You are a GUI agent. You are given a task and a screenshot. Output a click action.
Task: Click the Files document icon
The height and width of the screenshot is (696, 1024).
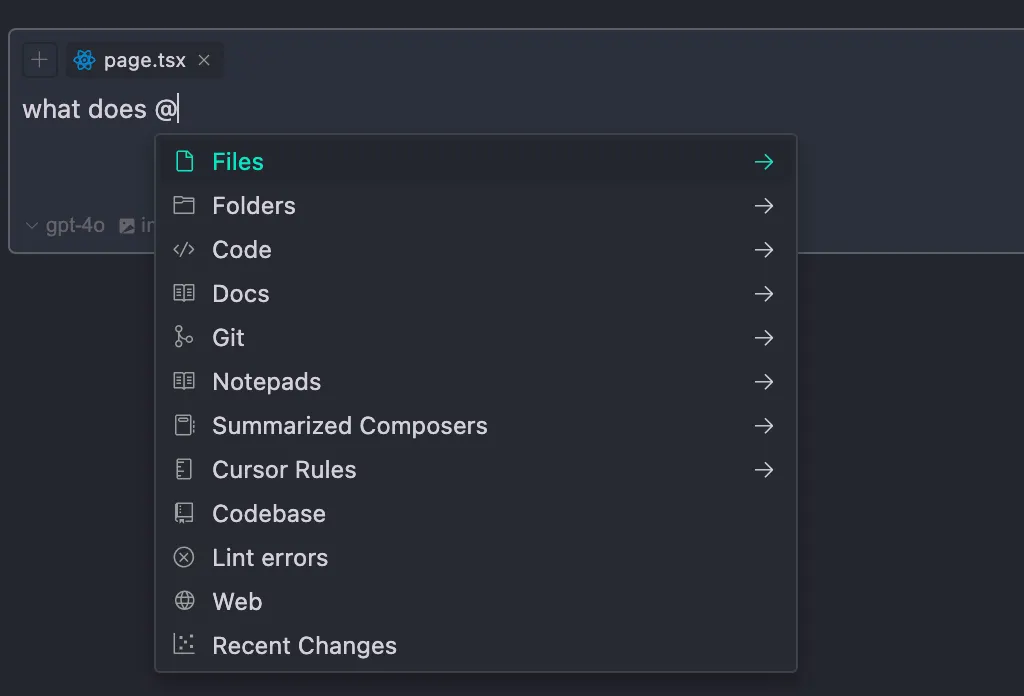pos(185,161)
